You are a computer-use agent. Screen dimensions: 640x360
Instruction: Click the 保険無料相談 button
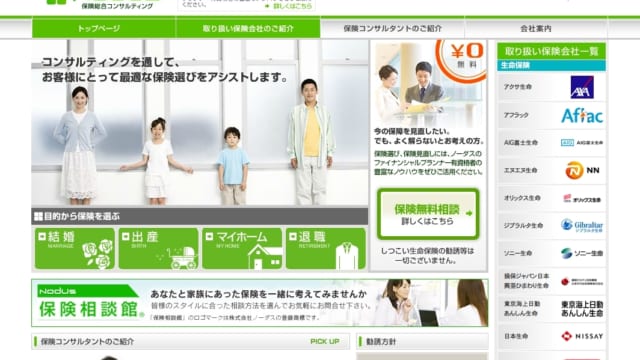(428, 214)
